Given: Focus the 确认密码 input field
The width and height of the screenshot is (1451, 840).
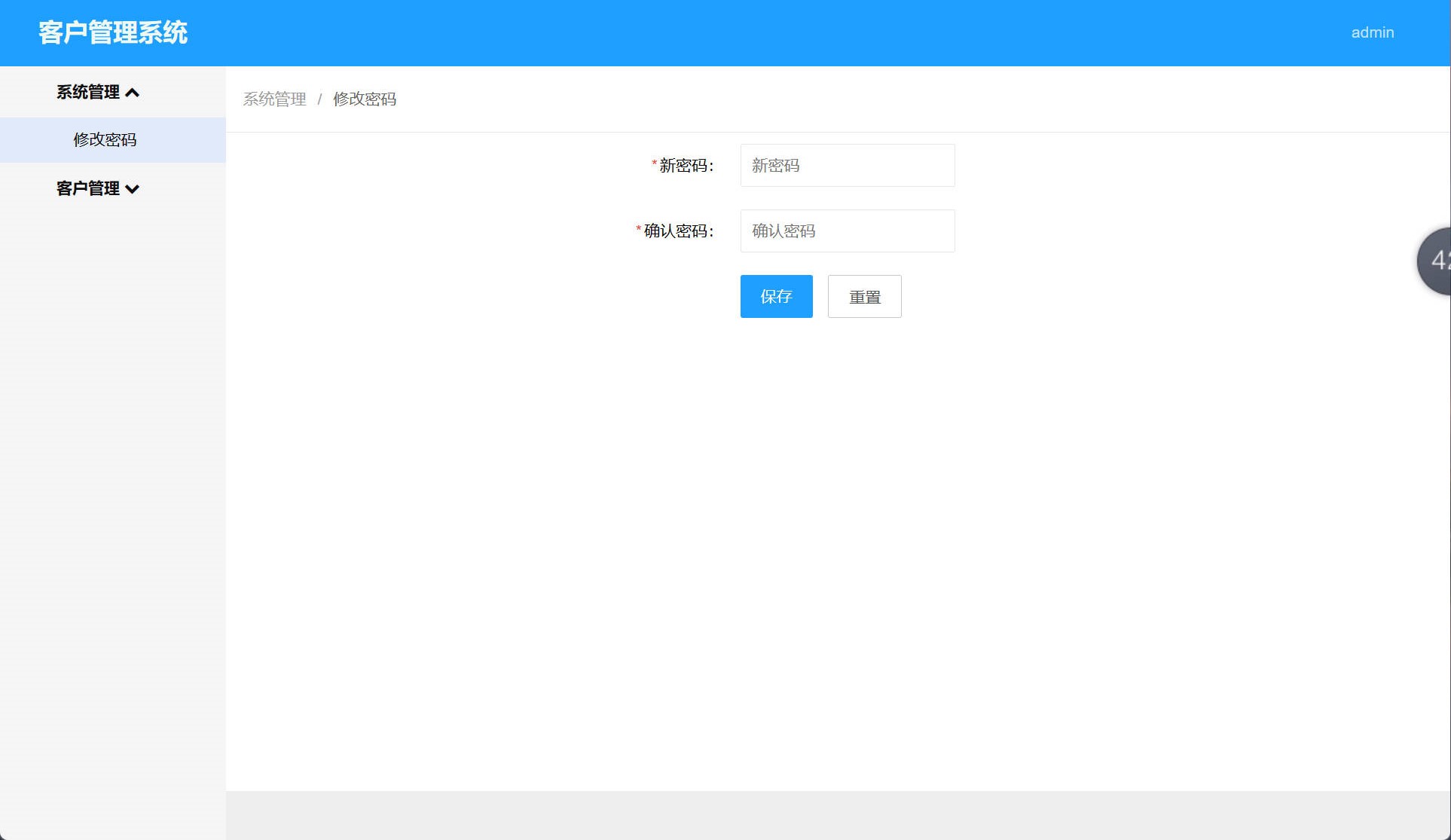Looking at the screenshot, I should click(x=847, y=231).
